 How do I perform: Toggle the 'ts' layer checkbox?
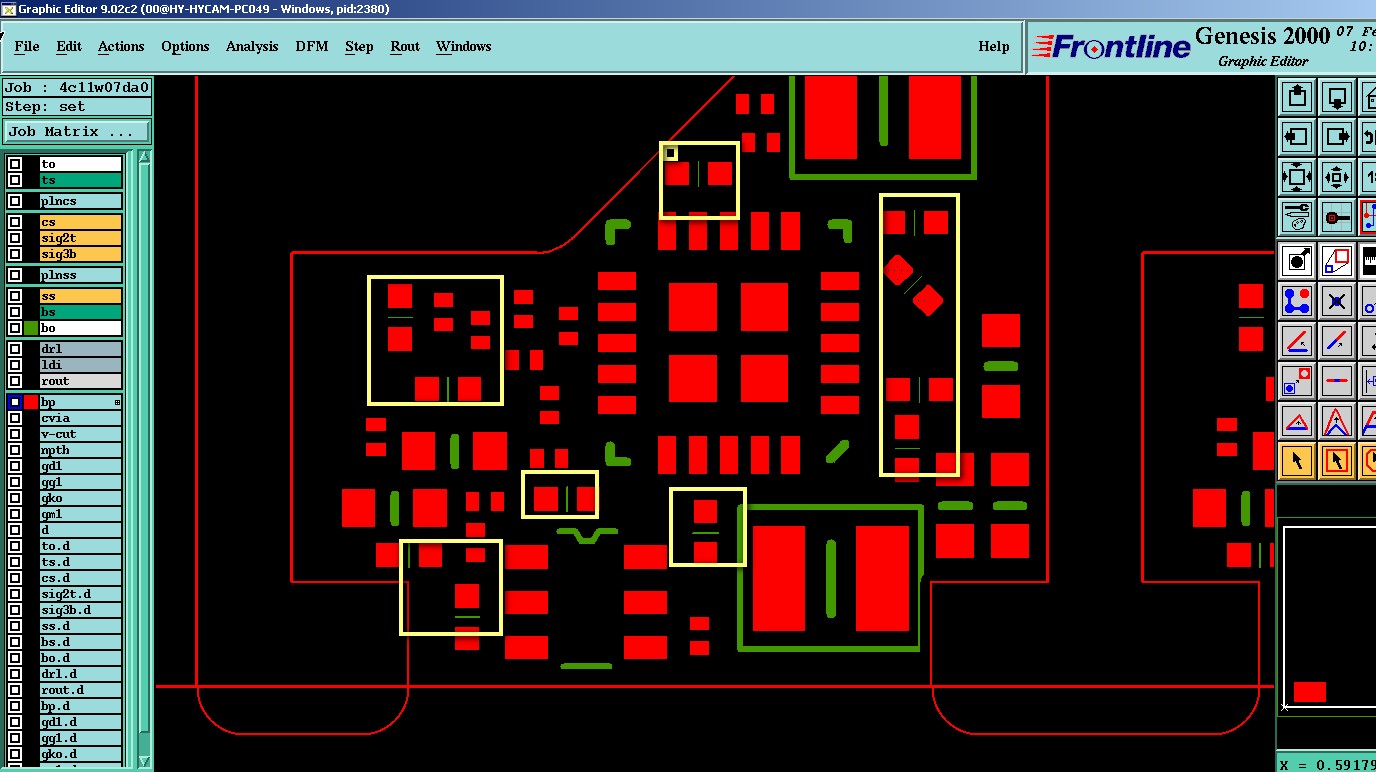15,180
